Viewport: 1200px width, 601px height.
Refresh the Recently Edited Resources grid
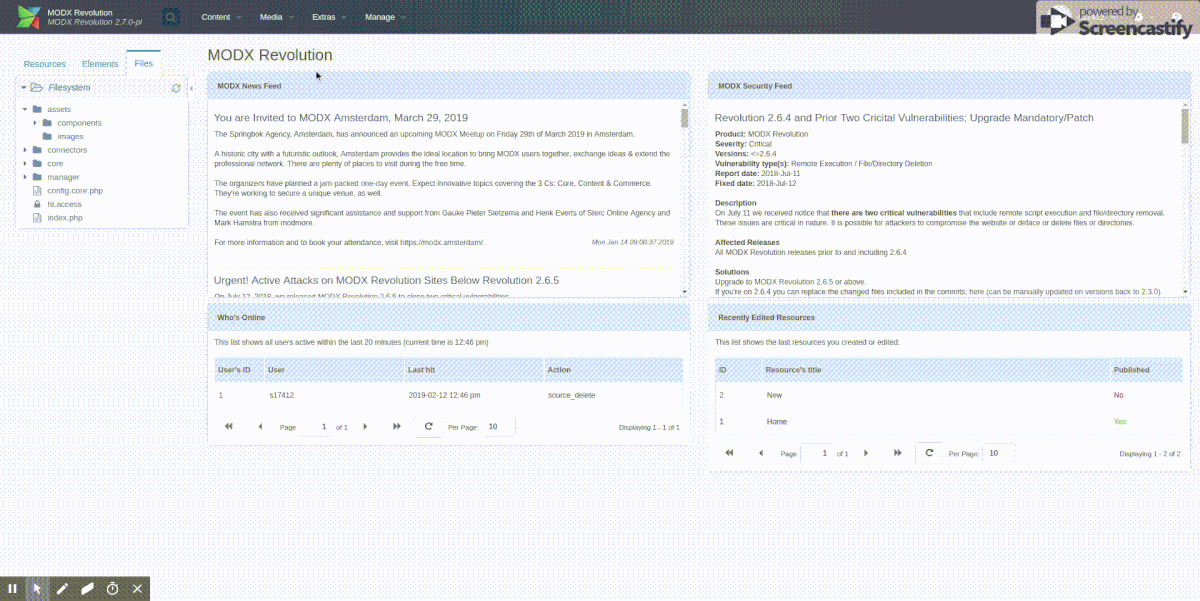pos(929,453)
